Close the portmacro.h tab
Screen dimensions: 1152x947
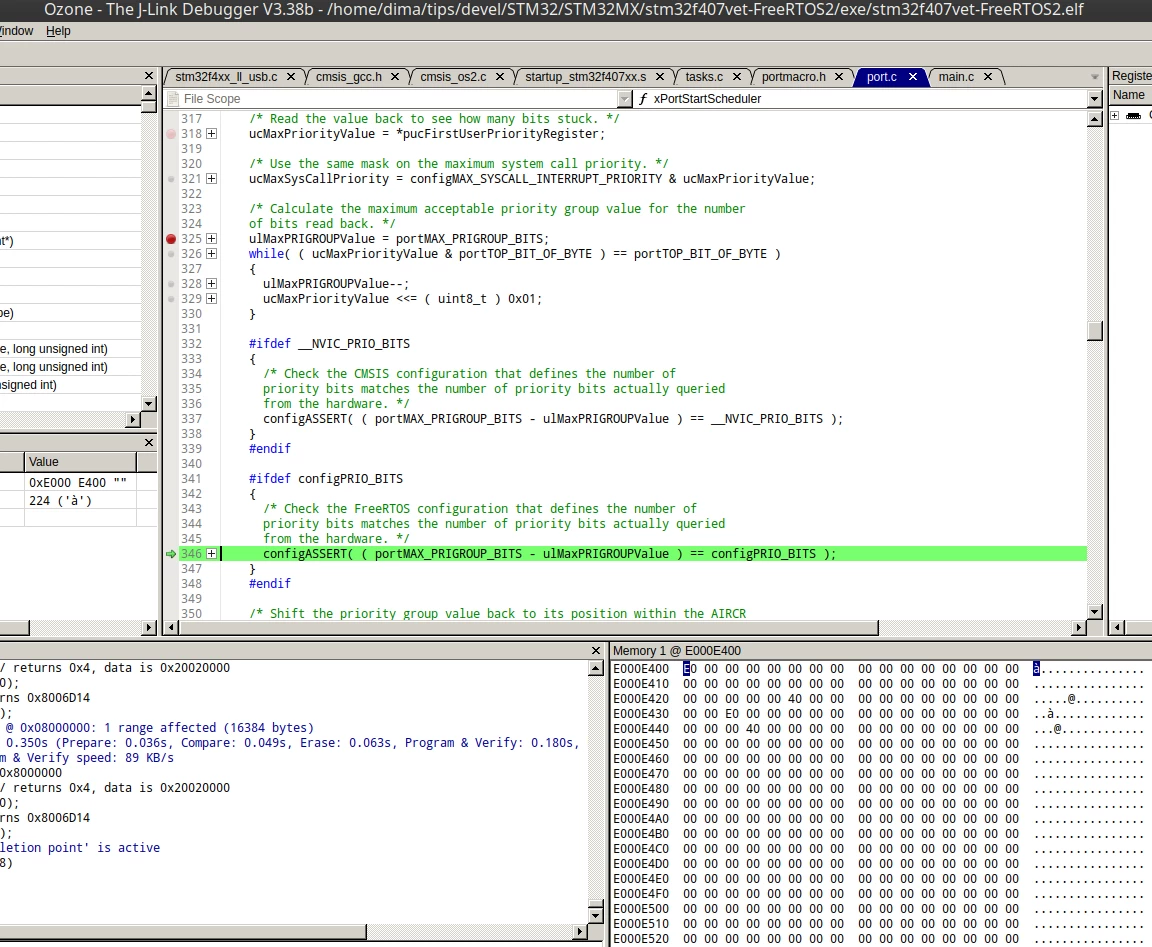point(839,76)
